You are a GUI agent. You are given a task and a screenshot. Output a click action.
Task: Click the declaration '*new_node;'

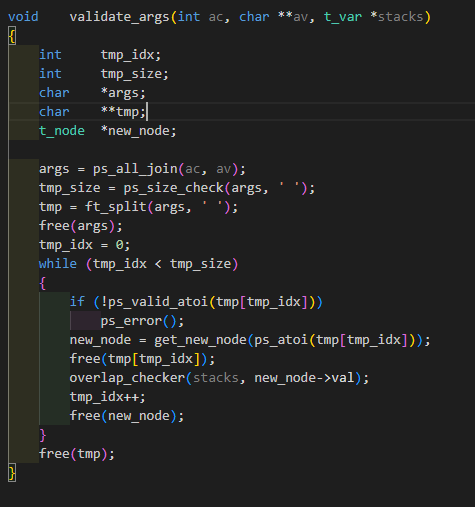click(139, 131)
